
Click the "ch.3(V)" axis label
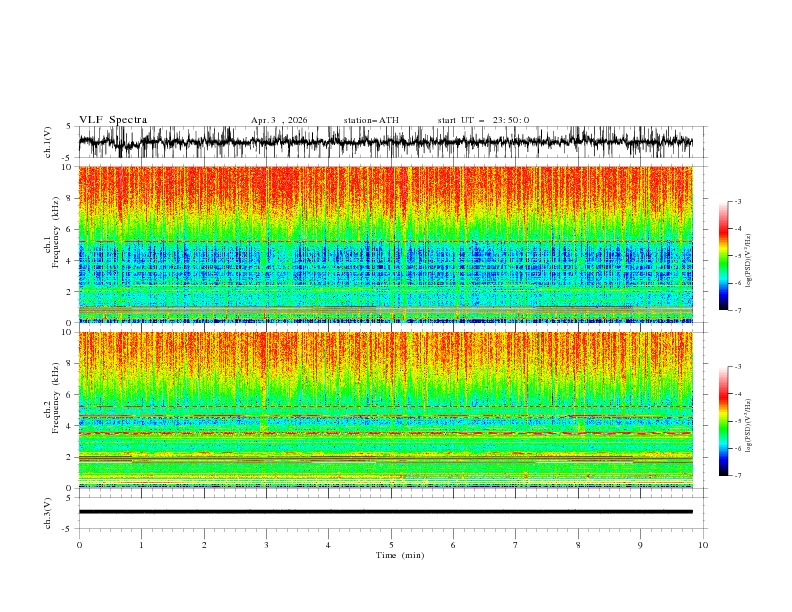click(48, 513)
